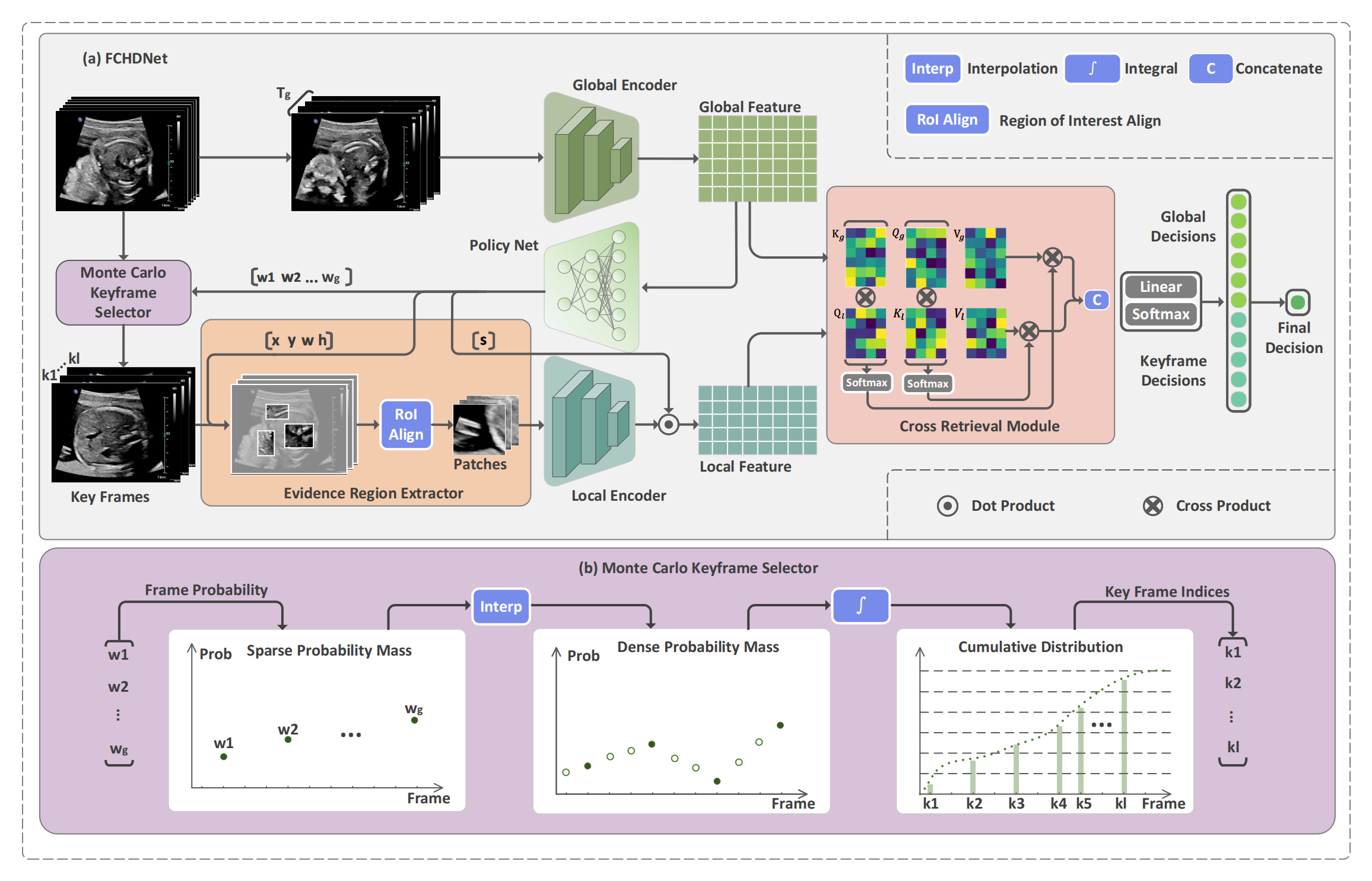
Task: Click the Cross Product symbol in legend
Action: point(1151,505)
